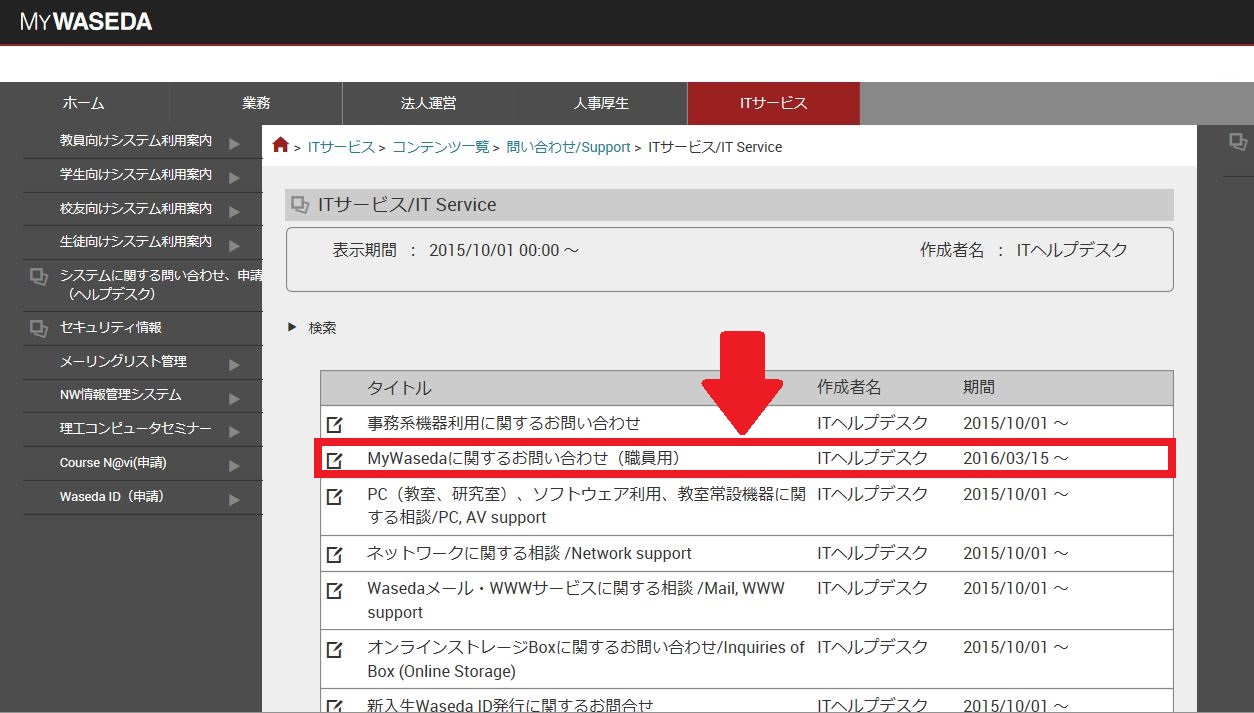Expand Course N@vi(申請) submenu arrow

(x=234, y=466)
